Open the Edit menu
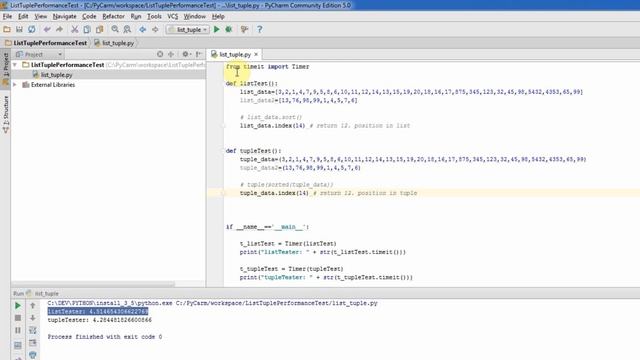Image resolution: width=640 pixels, height=360 pixels. [x=23, y=16]
